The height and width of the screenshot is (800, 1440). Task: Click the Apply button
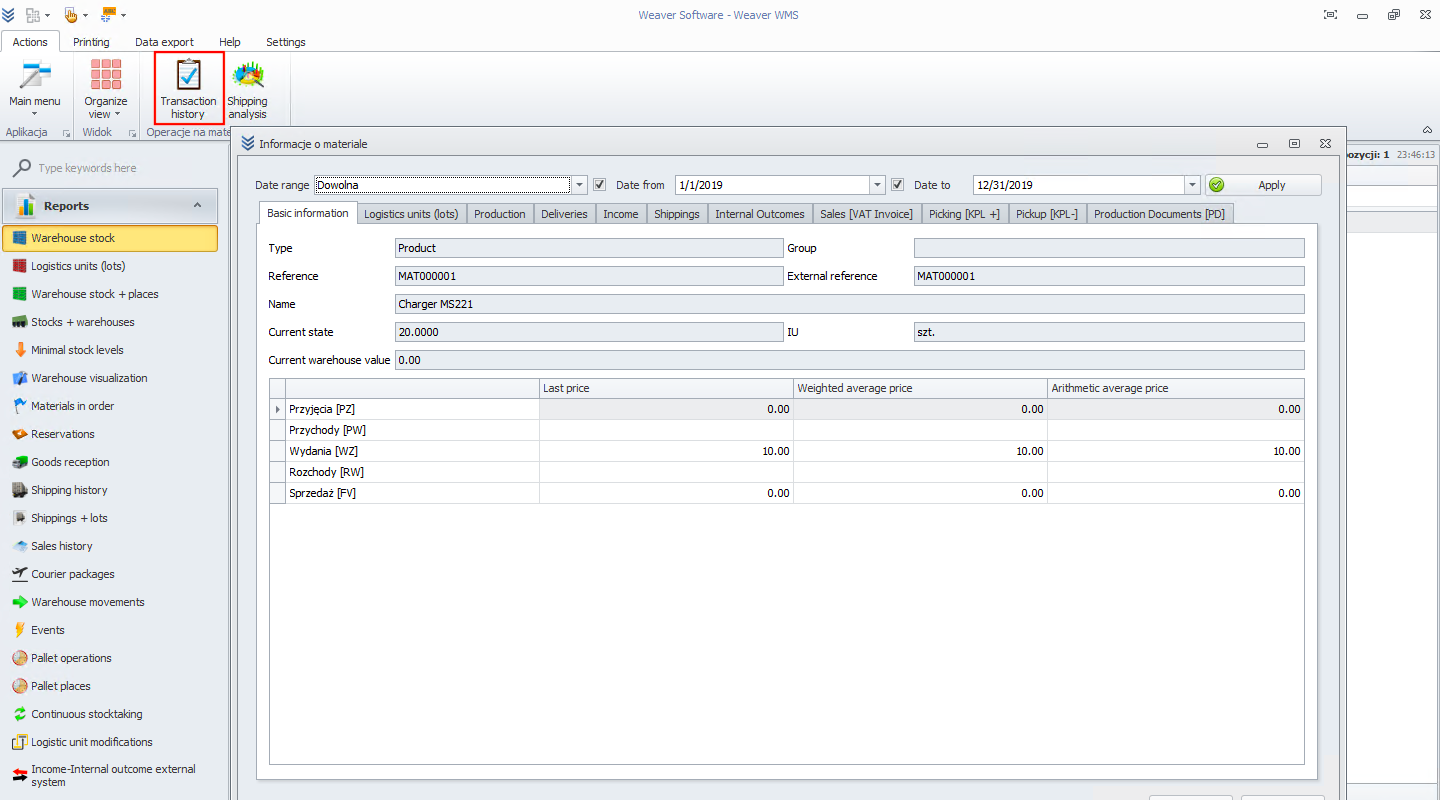point(1263,185)
